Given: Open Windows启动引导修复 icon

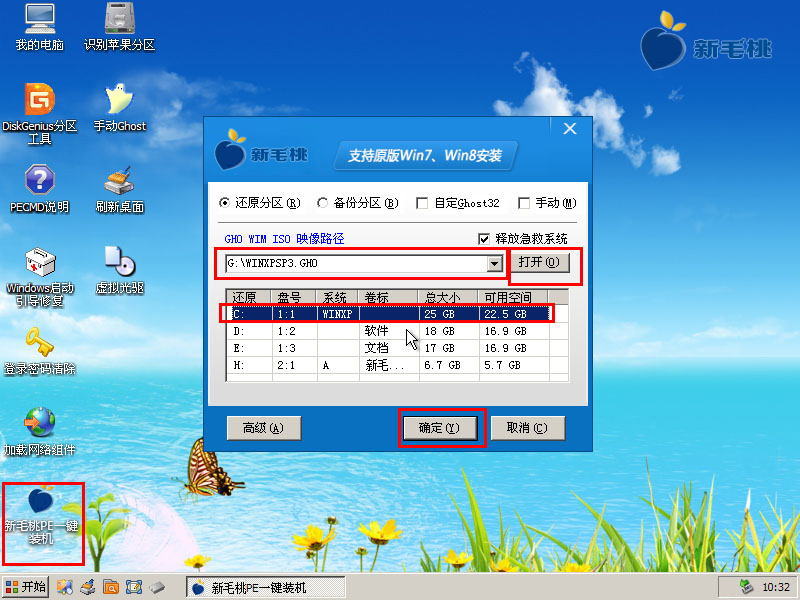Looking at the screenshot, I should (x=39, y=277).
